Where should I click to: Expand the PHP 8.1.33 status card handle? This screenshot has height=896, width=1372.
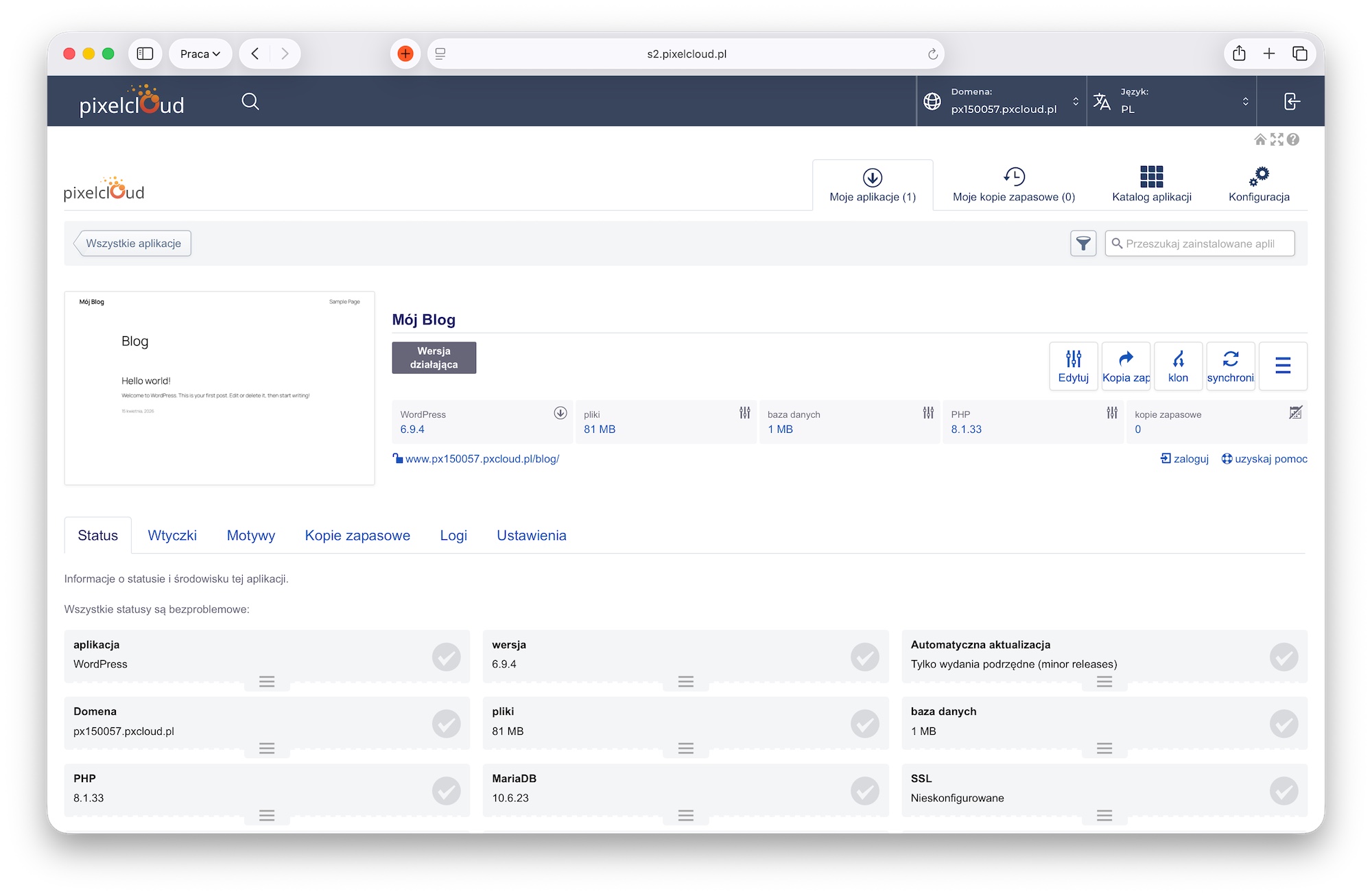click(267, 815)
